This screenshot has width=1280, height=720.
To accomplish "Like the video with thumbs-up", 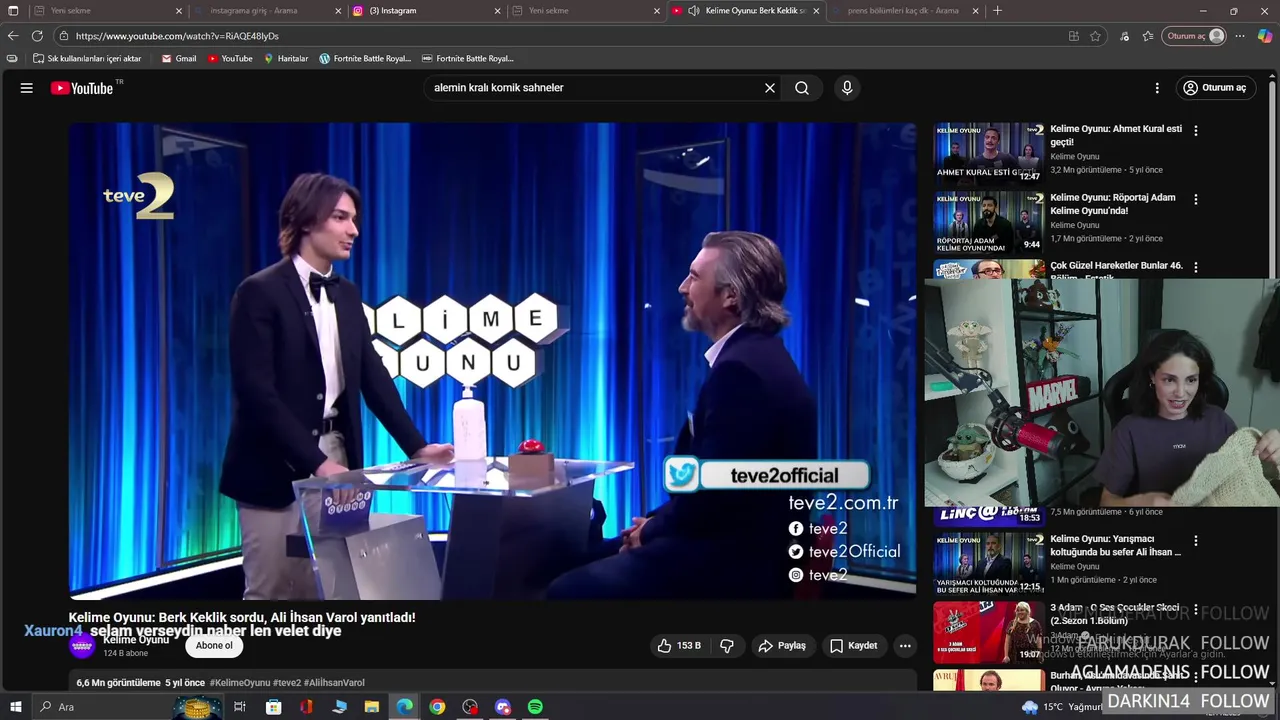I will [x=679, y=646].
